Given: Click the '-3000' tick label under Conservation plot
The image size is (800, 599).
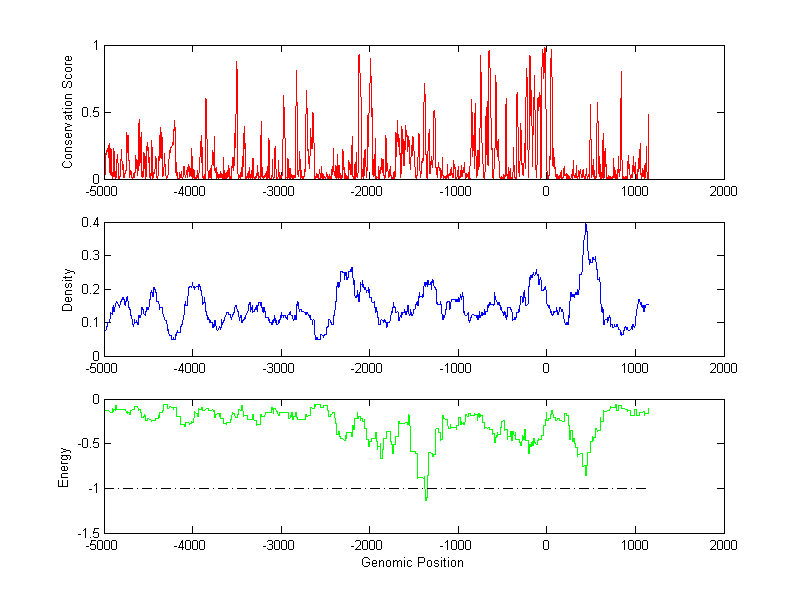Looking at the screenshot, I should click(x=279, y=191).
